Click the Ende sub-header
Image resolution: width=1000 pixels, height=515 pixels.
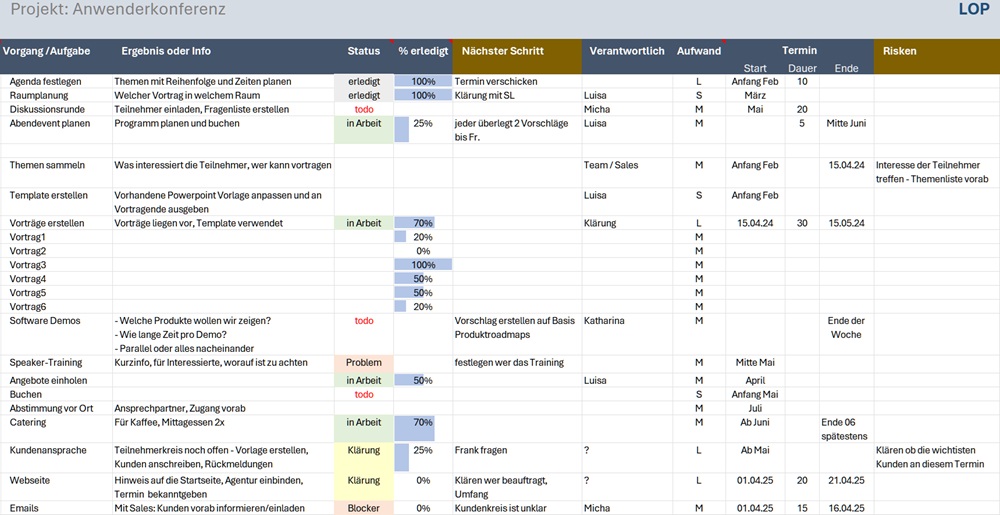[846, 68]
